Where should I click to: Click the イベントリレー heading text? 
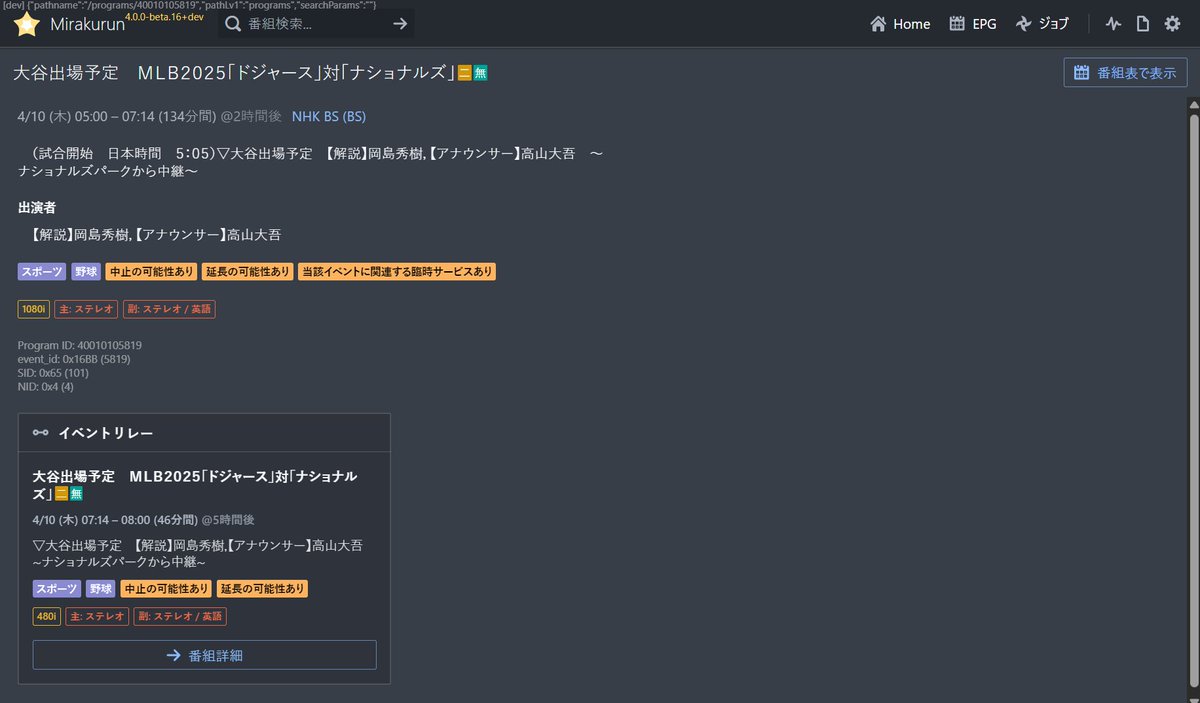pyautogui.click(x=106, y=433)
